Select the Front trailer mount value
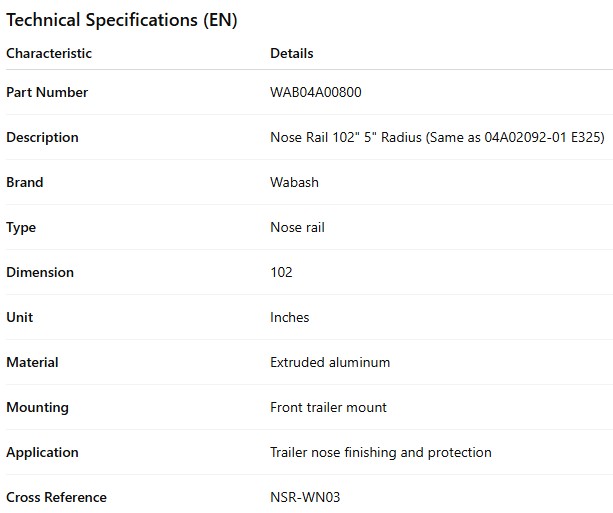The image size is (613, 513). click(x=328, y=407)
